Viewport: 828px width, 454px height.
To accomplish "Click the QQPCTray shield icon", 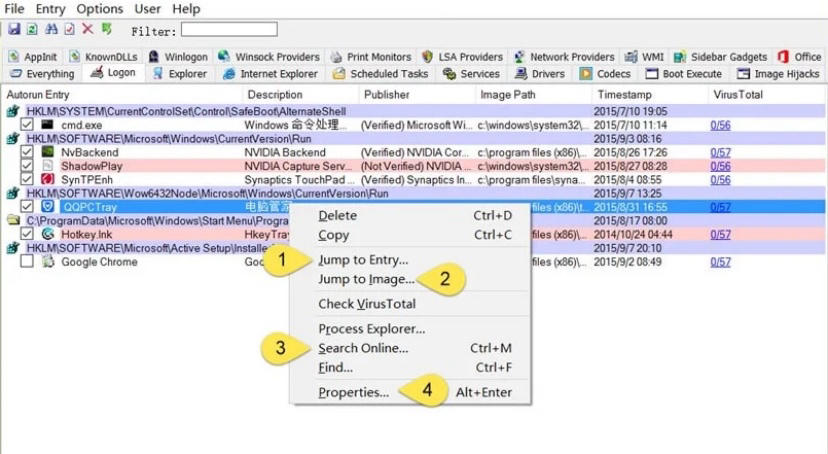I will point(47,206).
